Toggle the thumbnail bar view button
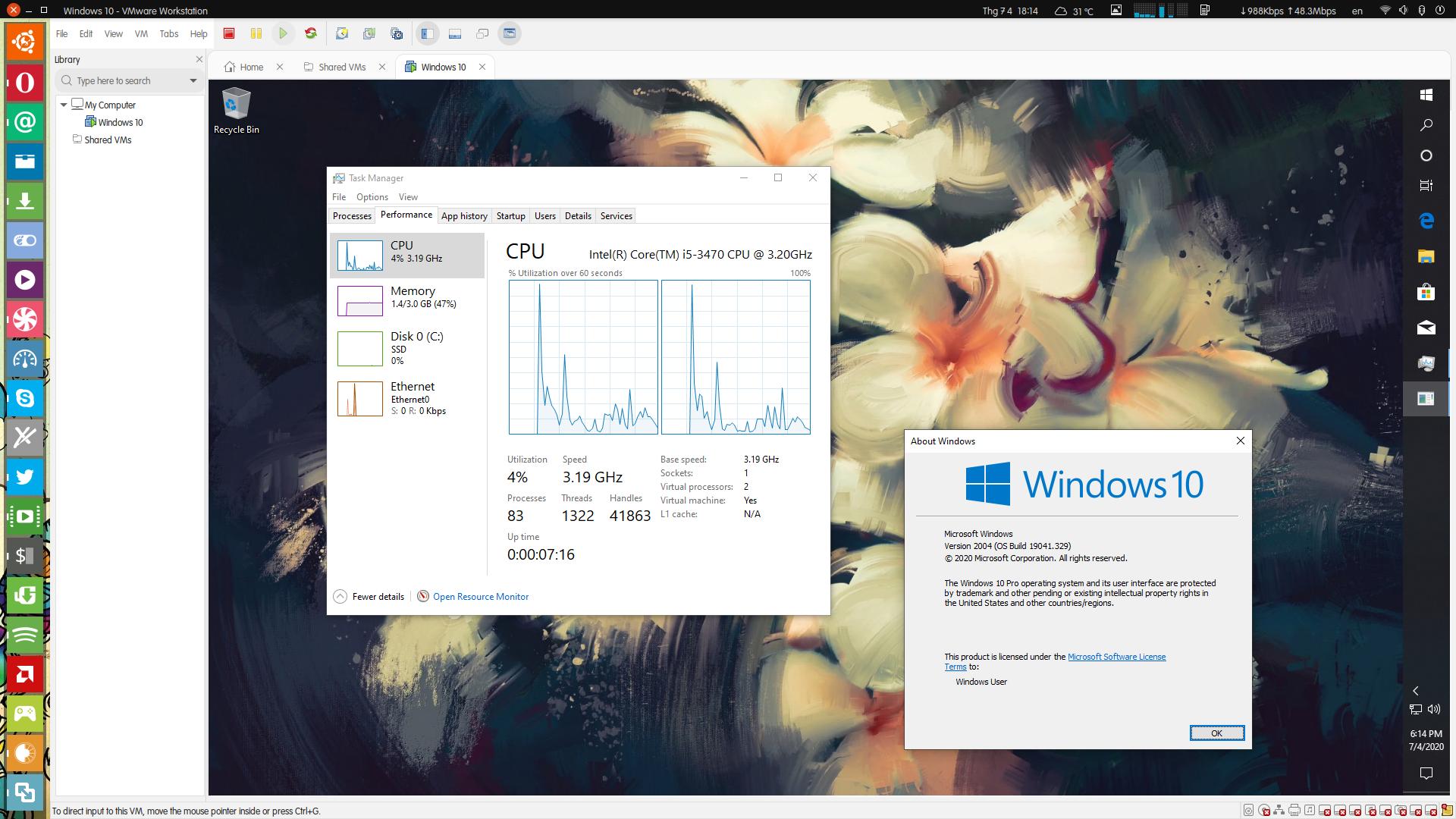 point(455,33)
